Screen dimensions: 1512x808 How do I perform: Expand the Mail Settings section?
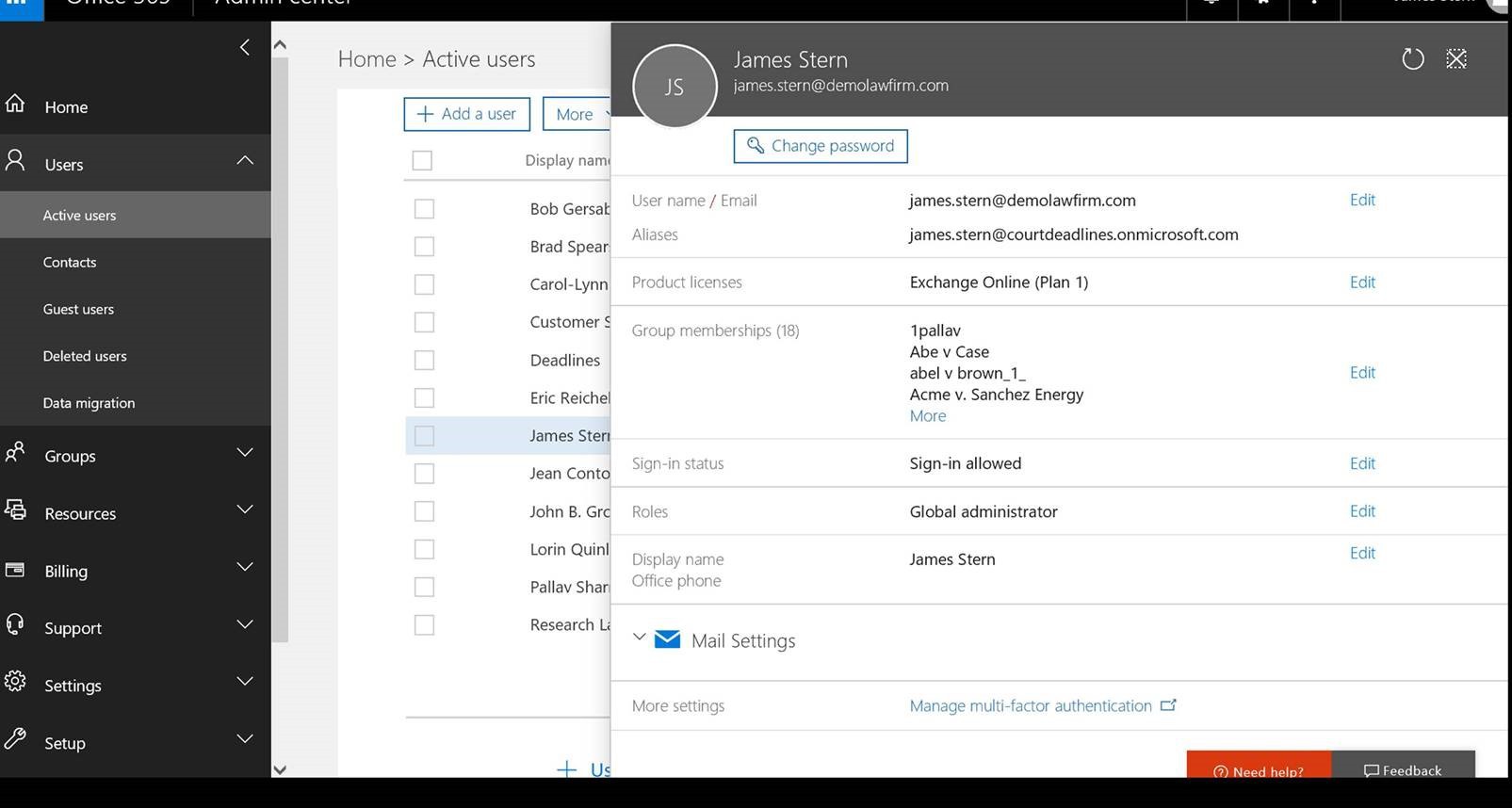639,638
